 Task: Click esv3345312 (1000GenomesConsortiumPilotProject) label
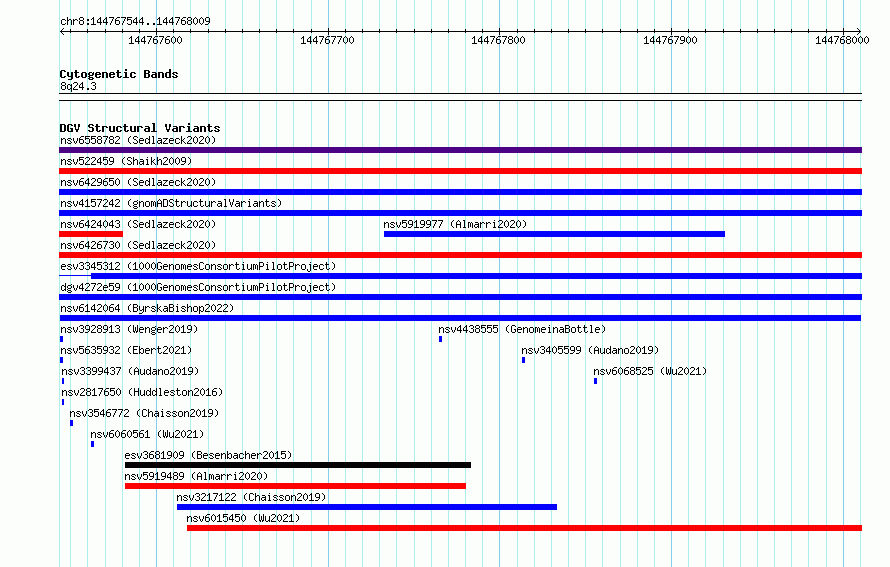198,266
